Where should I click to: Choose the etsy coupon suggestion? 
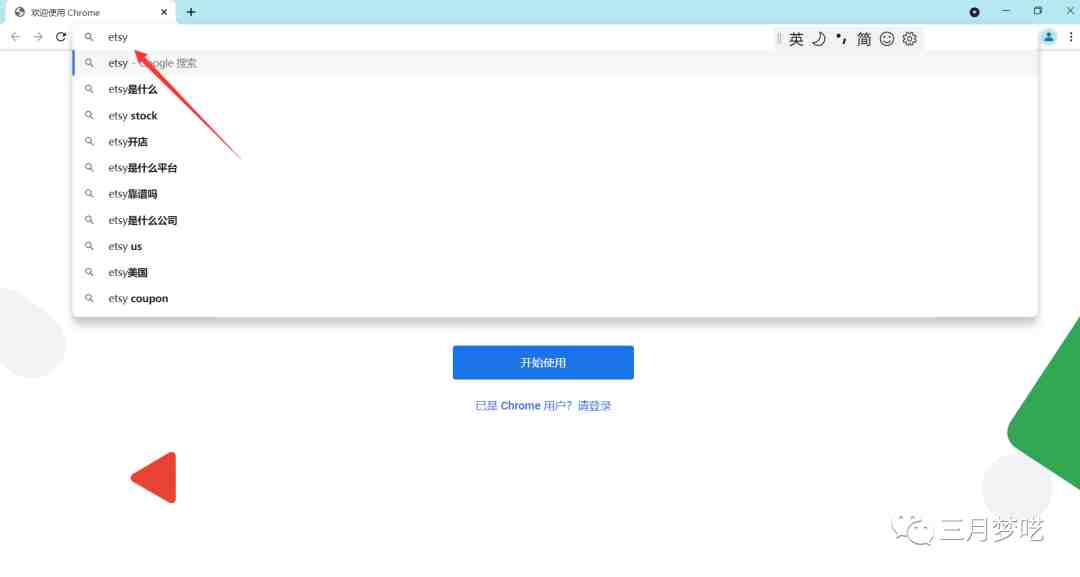(x=555, y=299)
